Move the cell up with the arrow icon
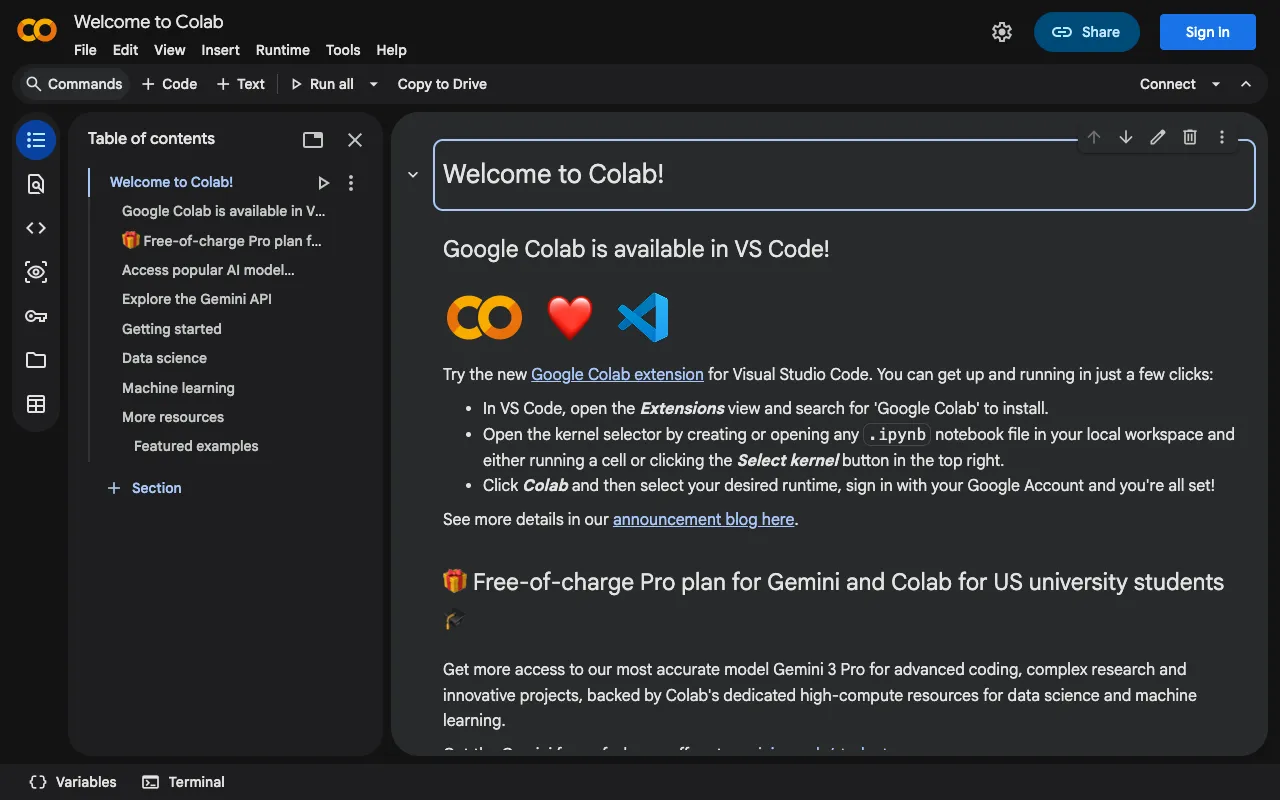 [1093, 137]
